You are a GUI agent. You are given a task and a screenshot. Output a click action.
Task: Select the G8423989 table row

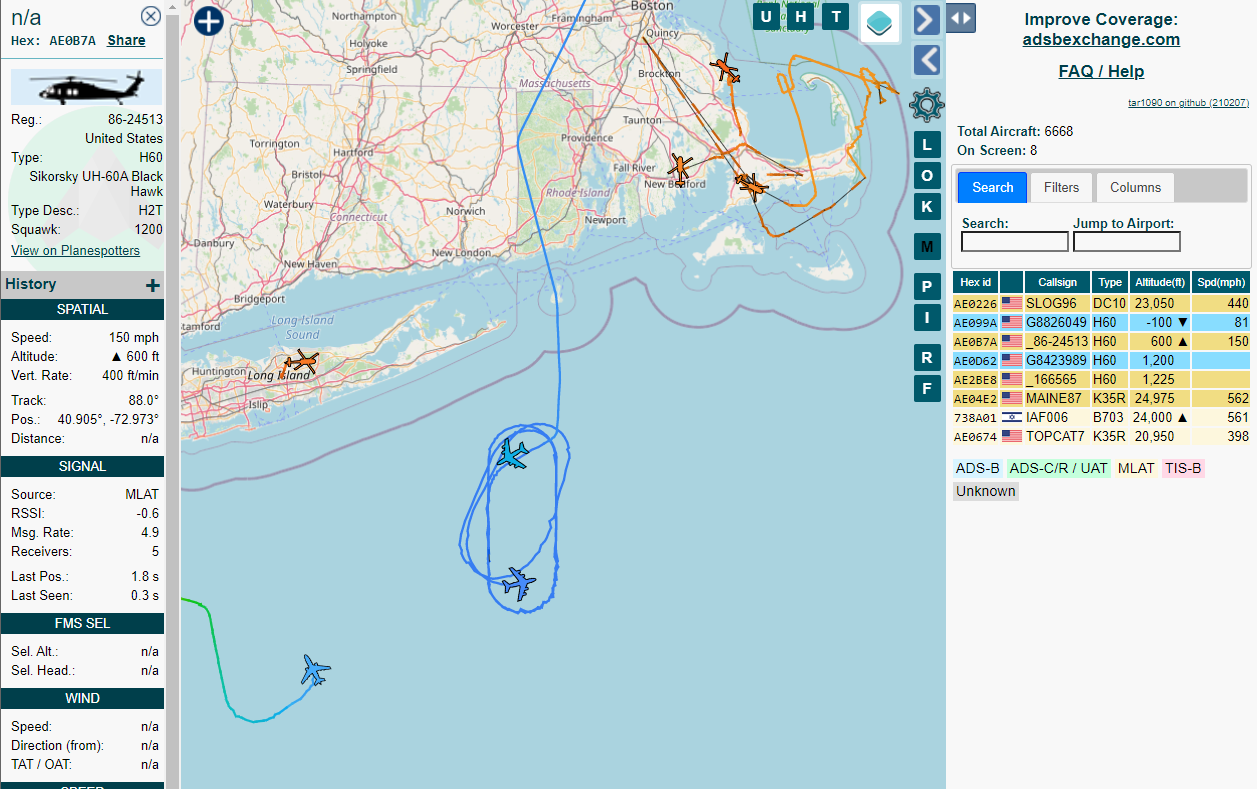pos(1101,360)
